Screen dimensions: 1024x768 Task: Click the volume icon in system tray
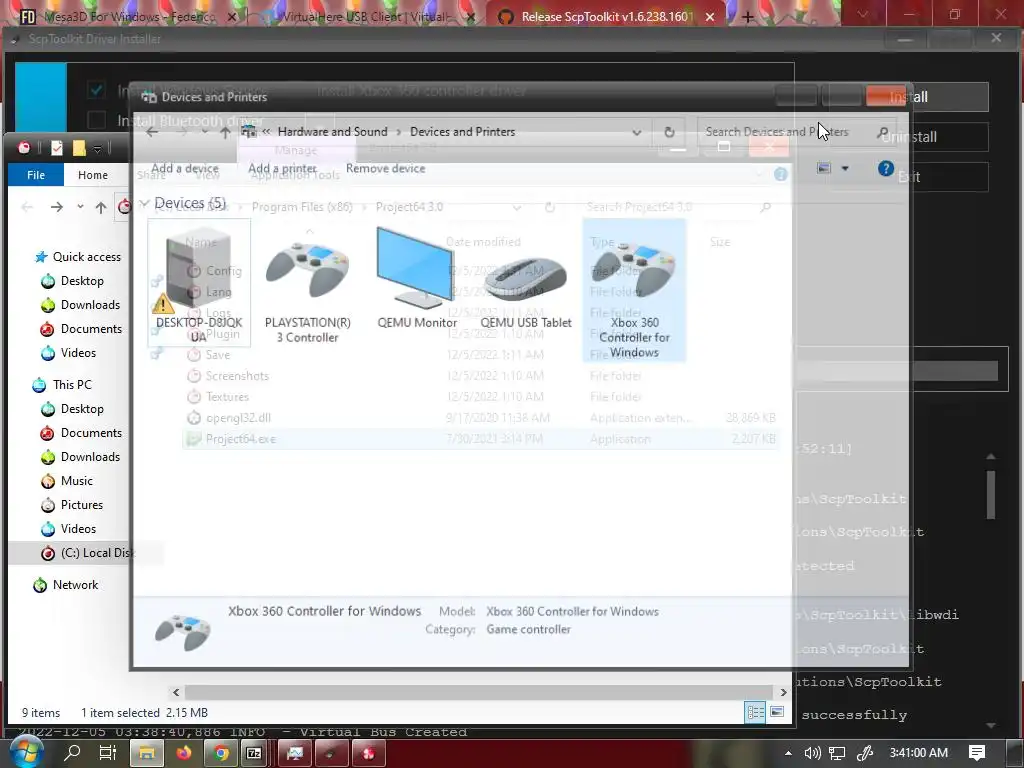point(812,753)
